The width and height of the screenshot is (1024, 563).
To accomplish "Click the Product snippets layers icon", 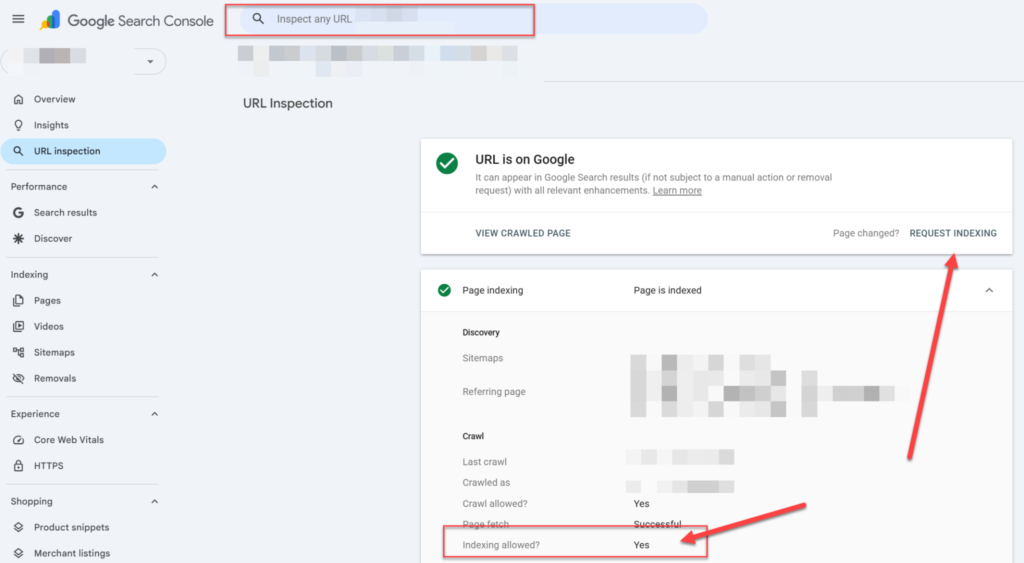I will 18,527.
